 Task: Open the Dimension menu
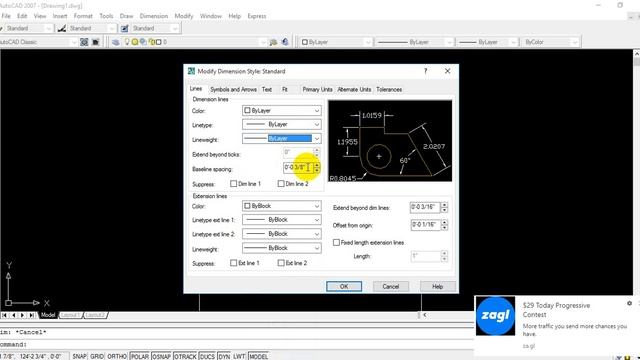pos(154,16)
